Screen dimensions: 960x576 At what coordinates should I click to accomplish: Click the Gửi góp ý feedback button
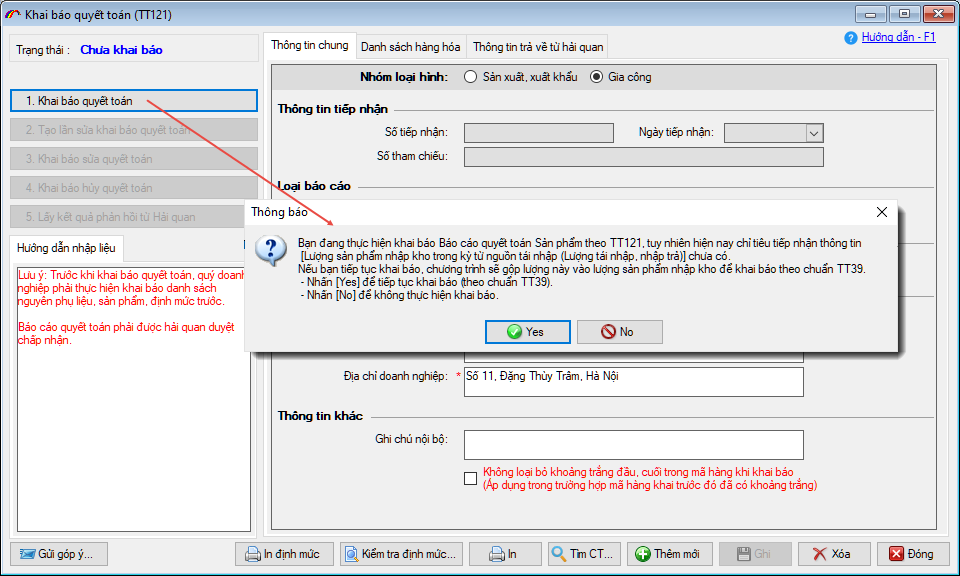tap(59, 554)
